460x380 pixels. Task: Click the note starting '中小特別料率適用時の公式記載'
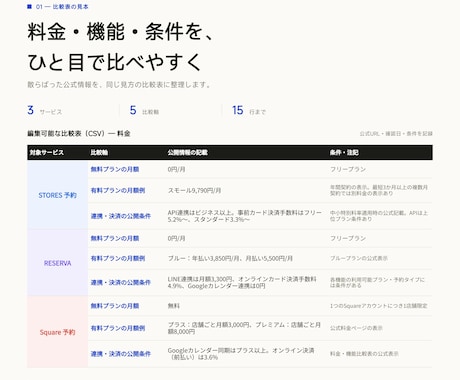pyautogui.click(x=379, y=216)
